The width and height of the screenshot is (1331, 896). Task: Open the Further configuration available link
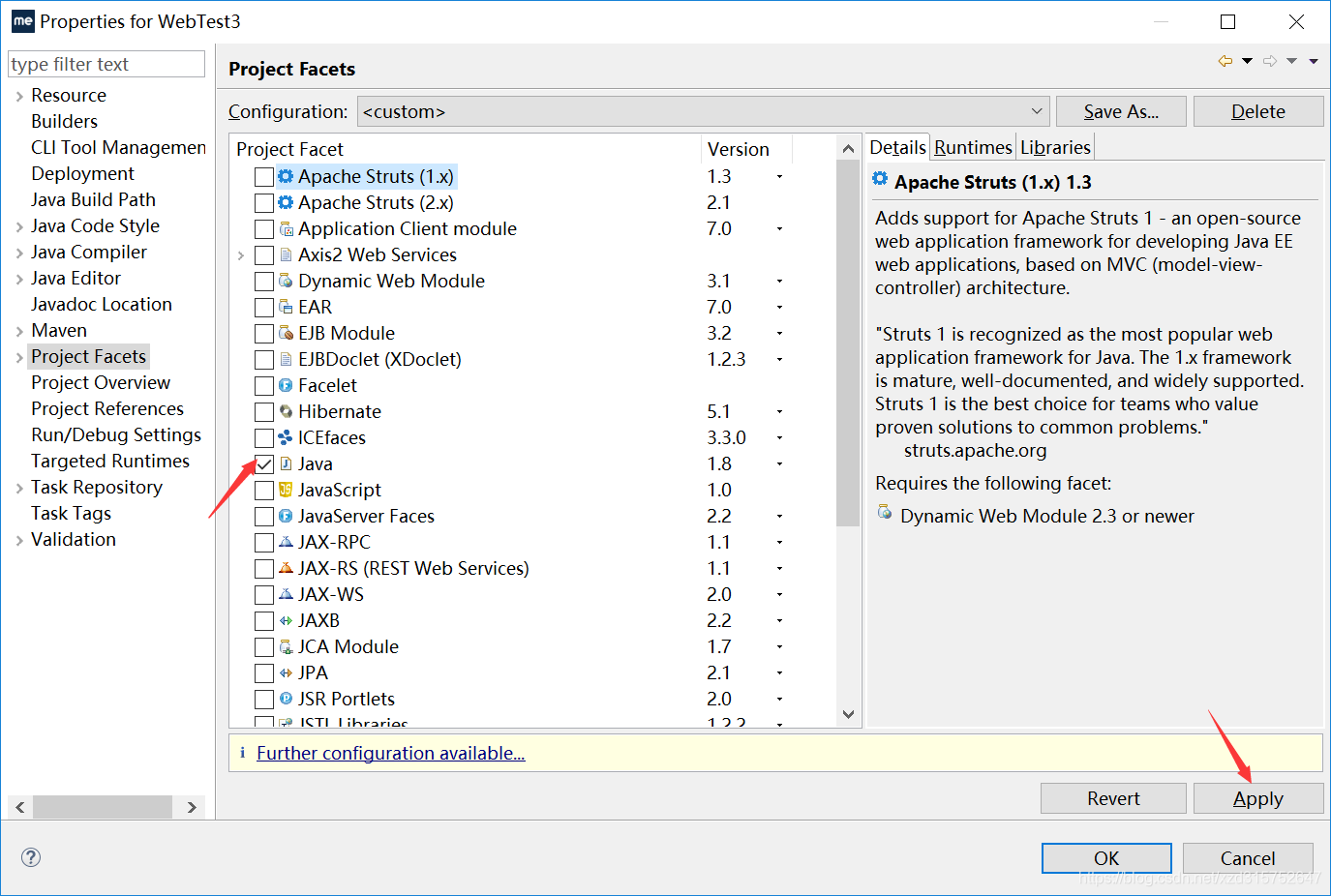pos(391,753)
